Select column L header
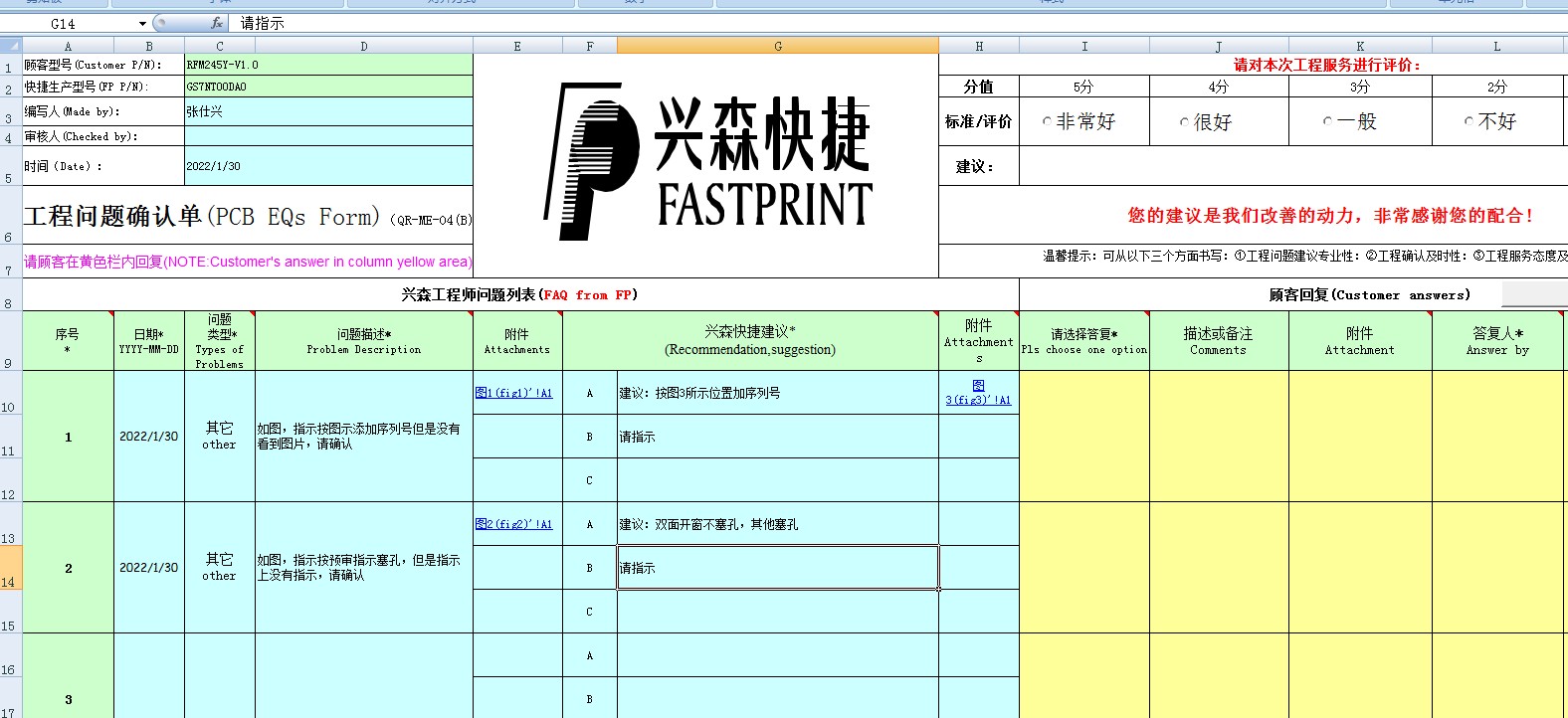This screenshot has height=718, width=1568. click(x=1496, y=46)
